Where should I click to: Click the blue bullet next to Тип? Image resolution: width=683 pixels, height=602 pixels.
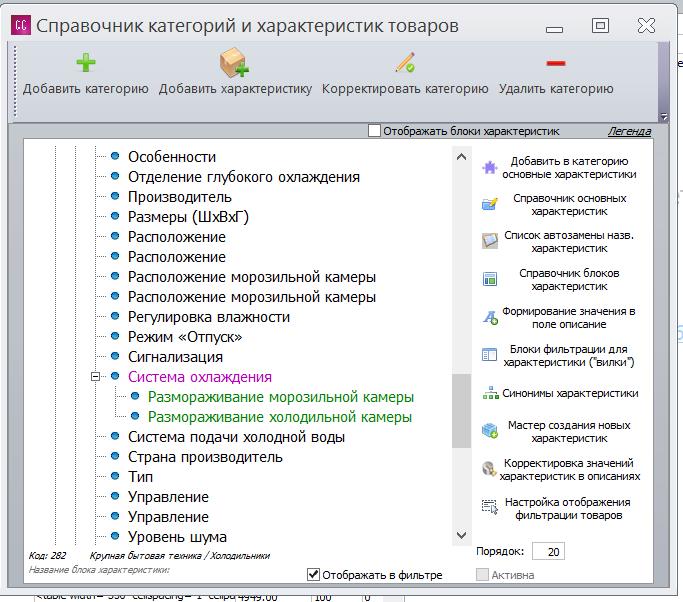click(x=115, y=476)
